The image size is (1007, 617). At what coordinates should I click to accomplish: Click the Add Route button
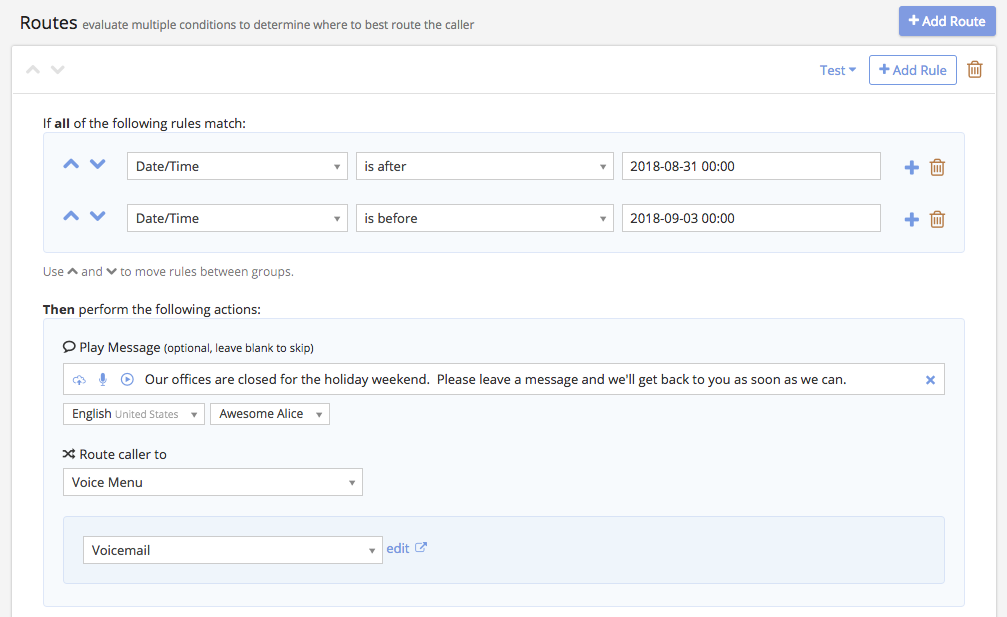click(x=946, y=20)
